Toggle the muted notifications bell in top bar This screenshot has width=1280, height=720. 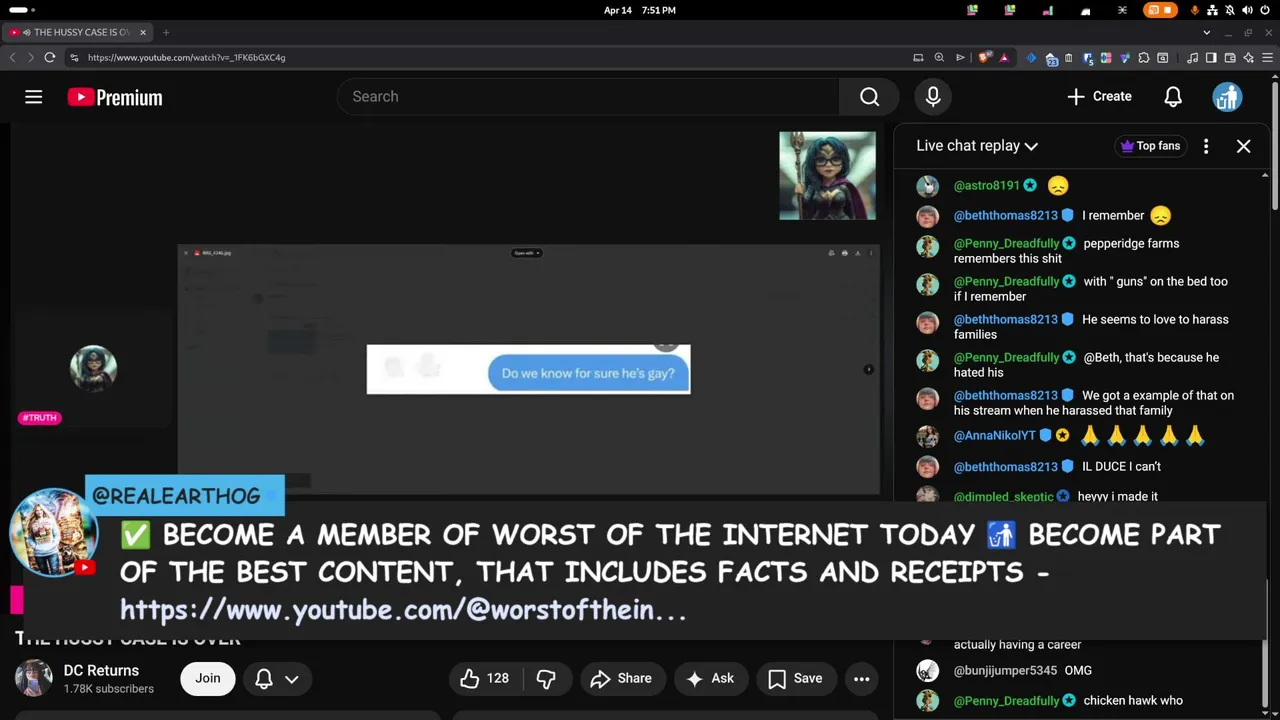pyautogui.click(x=1229, y=10)
